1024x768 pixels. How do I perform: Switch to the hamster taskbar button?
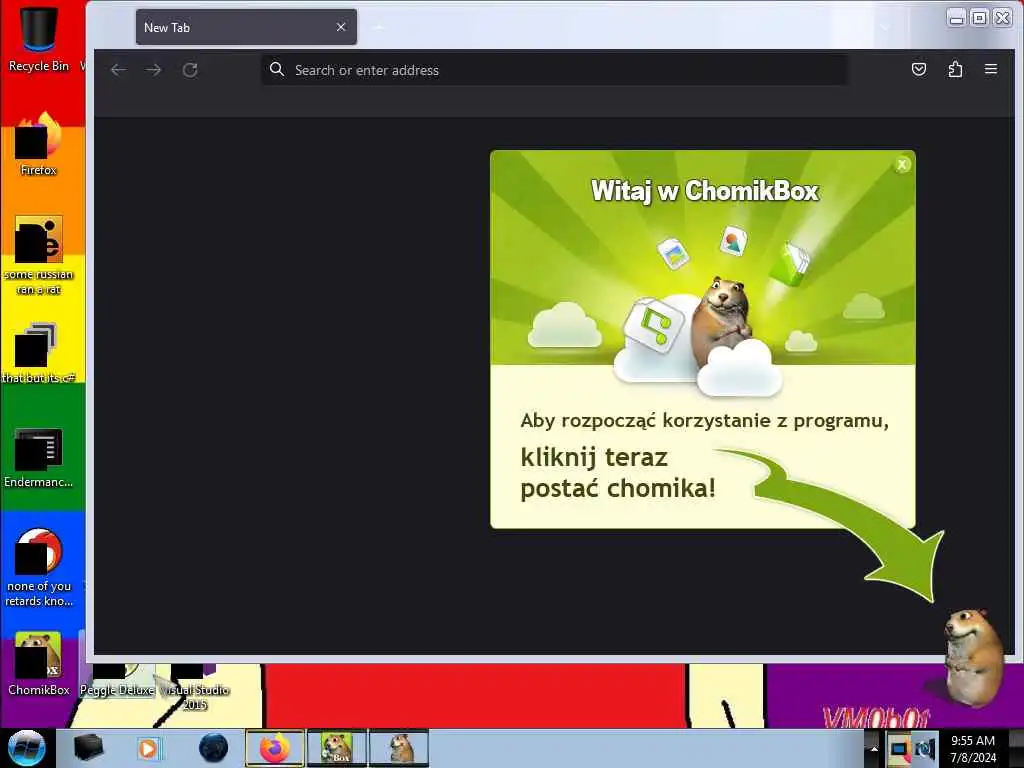[399, 748]
